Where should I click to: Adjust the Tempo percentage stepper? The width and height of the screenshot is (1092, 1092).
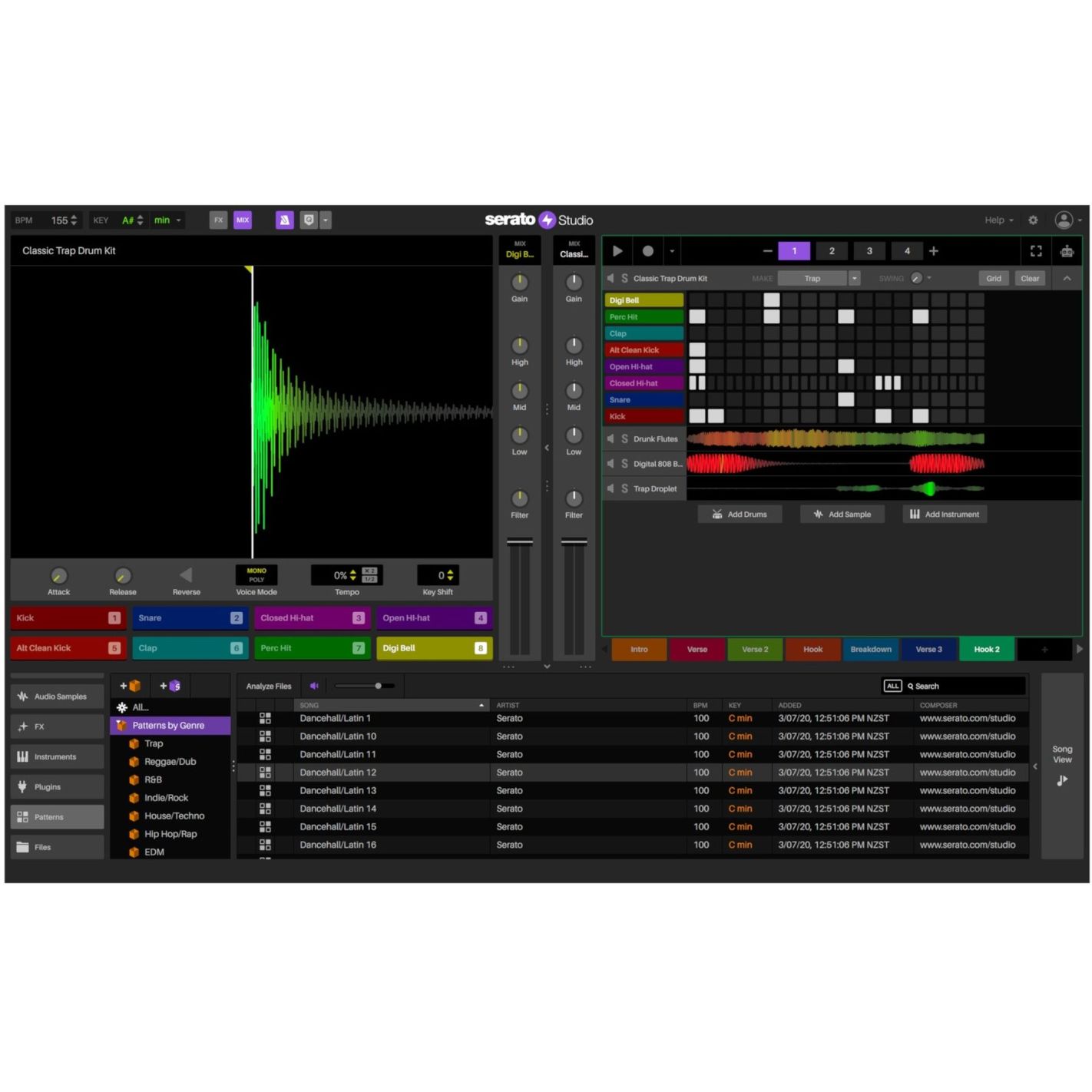[353, 575]
